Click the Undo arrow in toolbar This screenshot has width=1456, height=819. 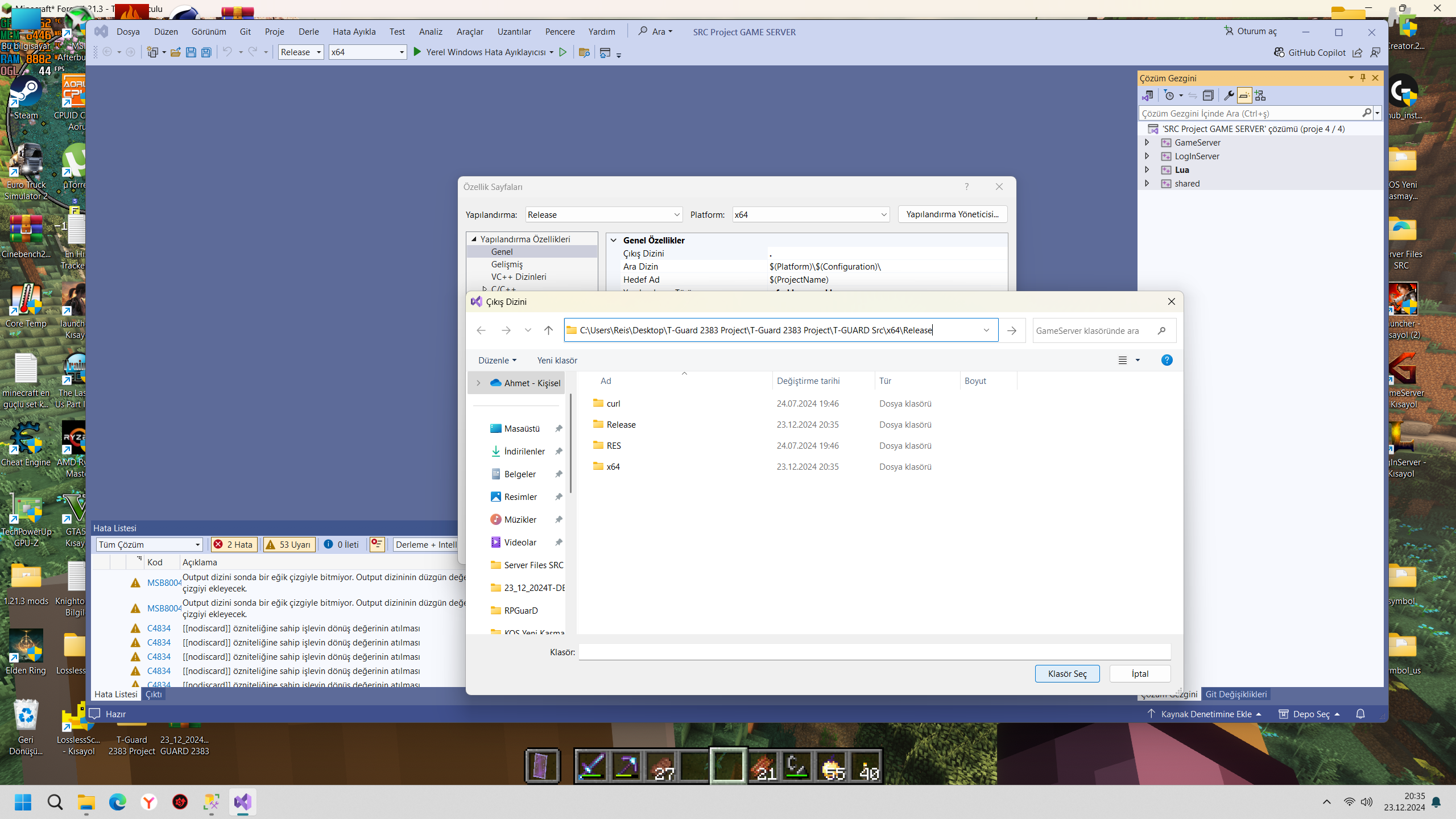pyautogui.click(x=227, y=52)
